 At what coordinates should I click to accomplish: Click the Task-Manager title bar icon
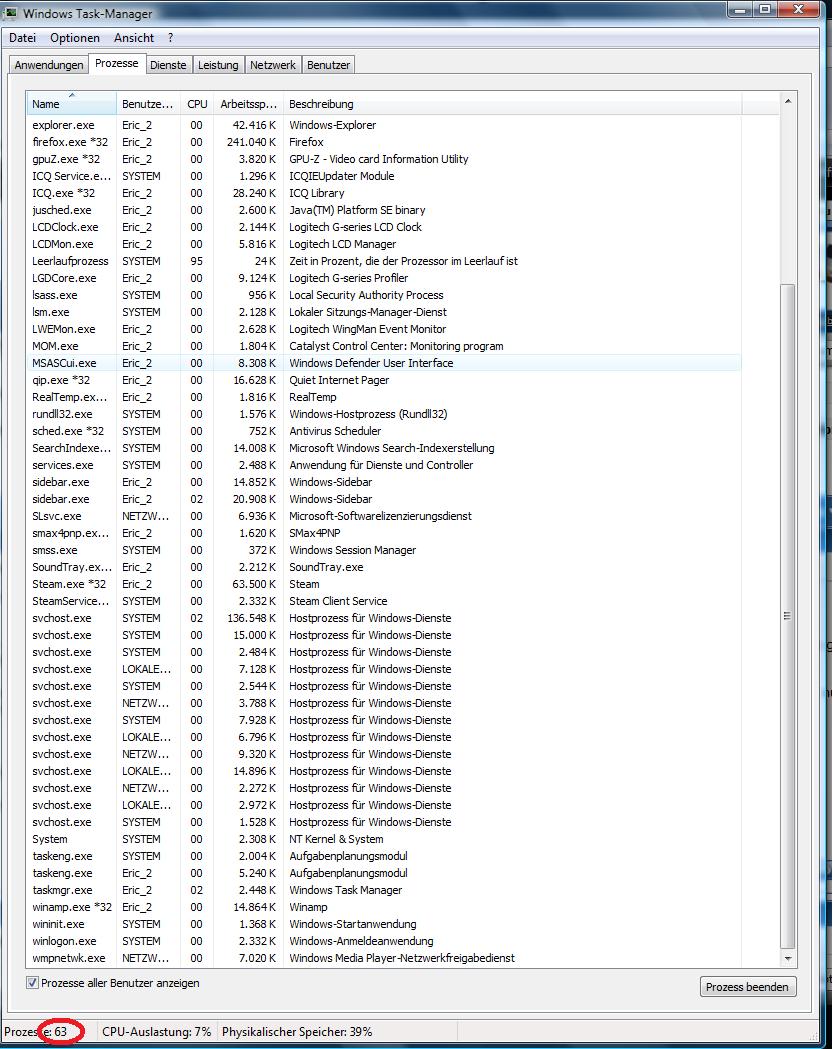point(11,12)
